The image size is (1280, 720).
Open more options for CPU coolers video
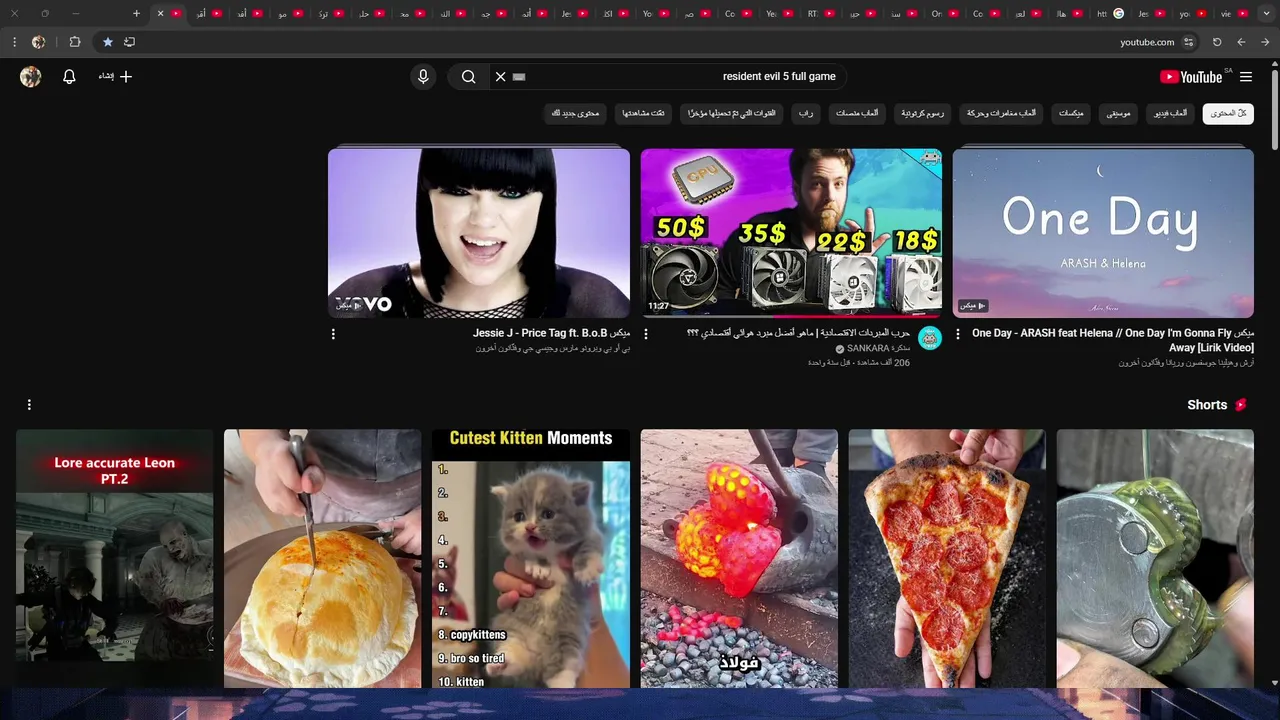(x=646, y=334)
